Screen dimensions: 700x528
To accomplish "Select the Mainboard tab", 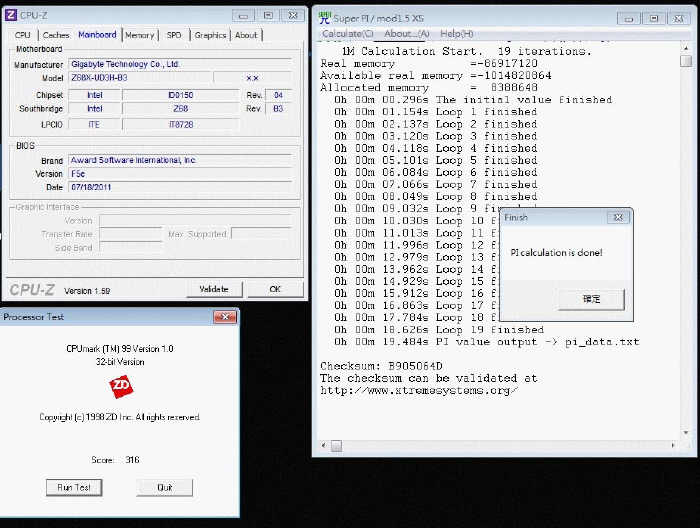I will (x=97, y=35).
